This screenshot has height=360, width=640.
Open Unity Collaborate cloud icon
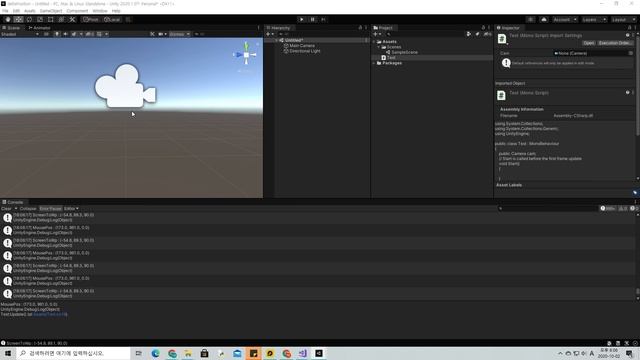[544, 19]
